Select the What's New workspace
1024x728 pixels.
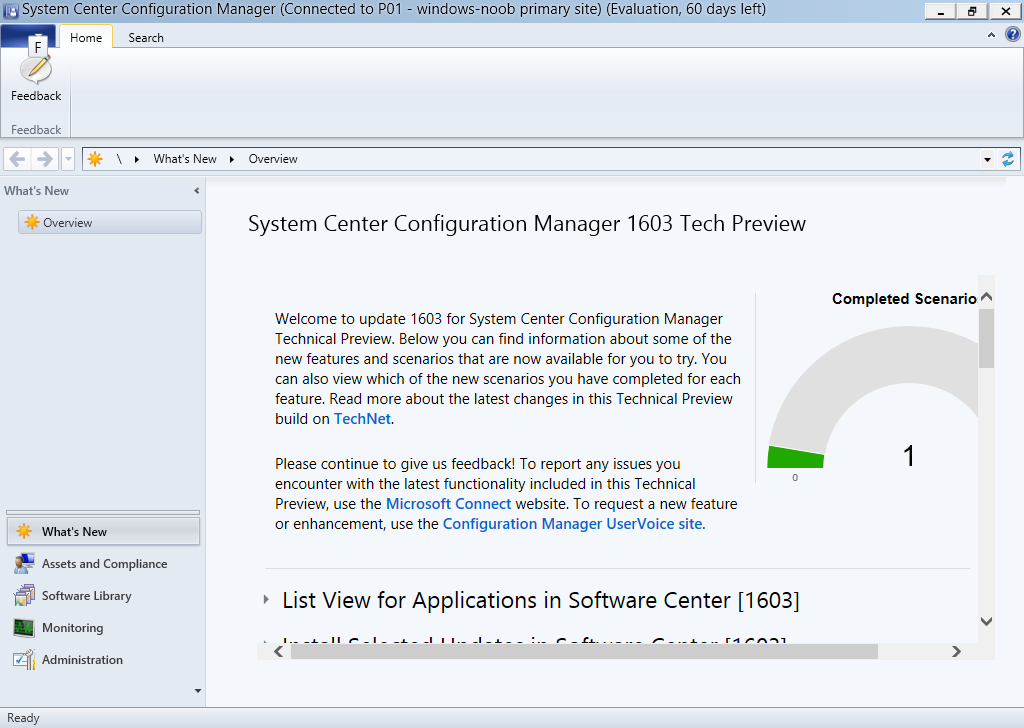pyautogui.click(x=103, y=531)
